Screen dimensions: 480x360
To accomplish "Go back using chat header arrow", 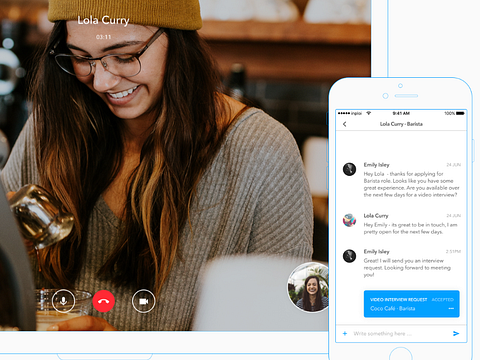I will pos(345,124).
